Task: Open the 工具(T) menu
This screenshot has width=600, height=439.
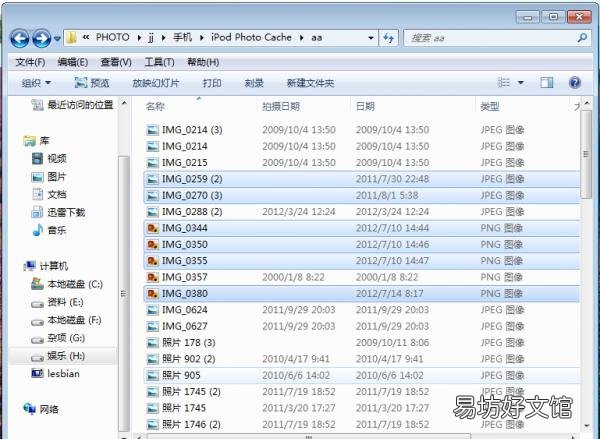Action: [159, 62]
